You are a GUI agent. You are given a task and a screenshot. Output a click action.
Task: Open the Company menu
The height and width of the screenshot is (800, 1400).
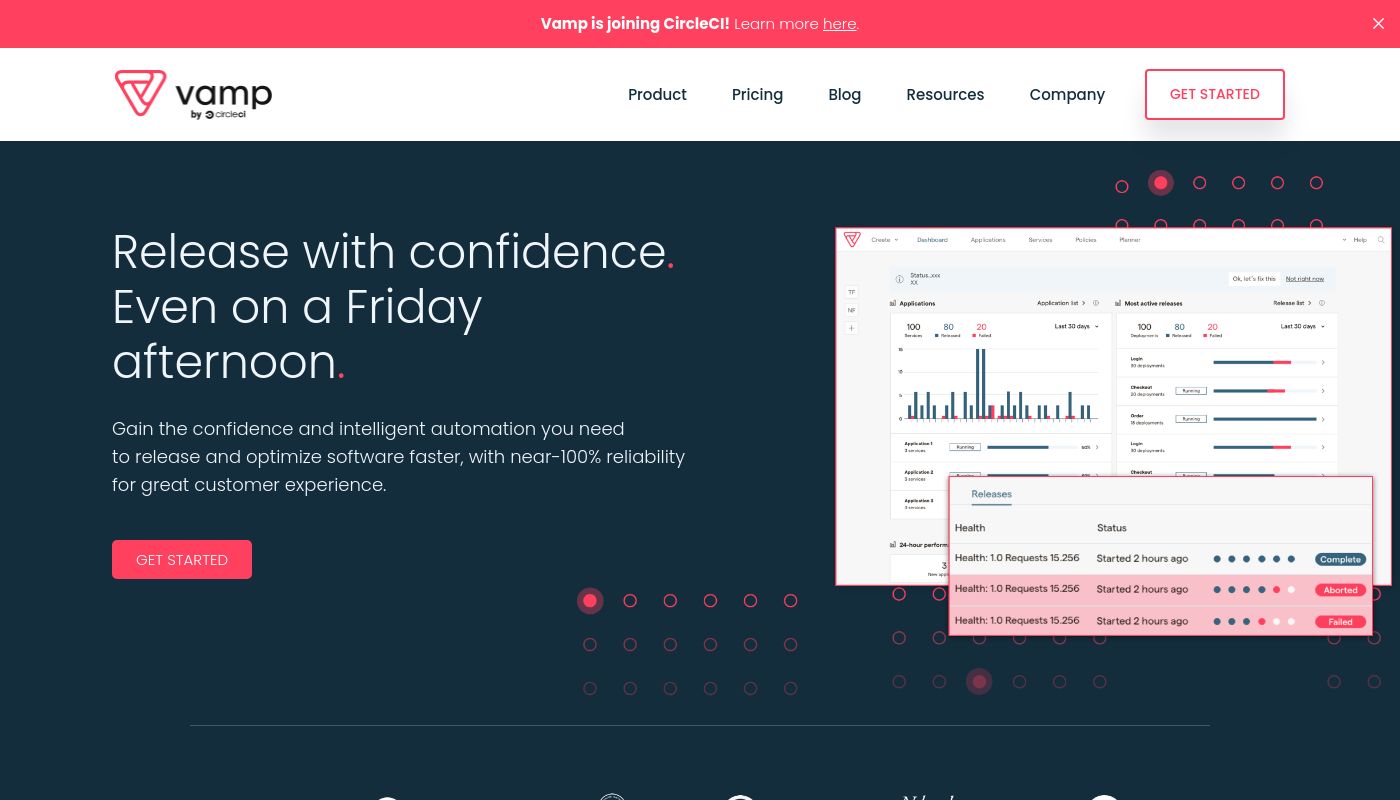click(x=1067, y=94)
